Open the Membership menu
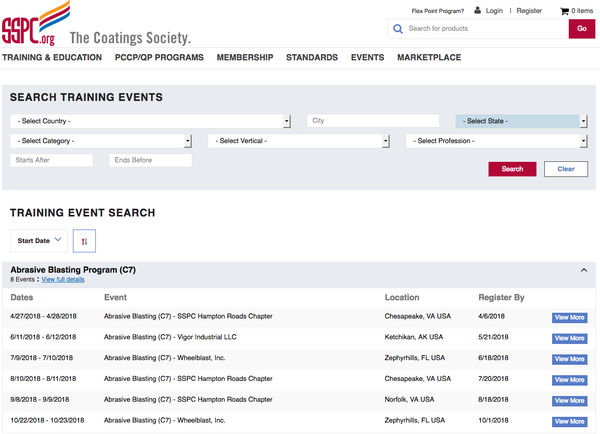600x434 pixels. tap(245, 57)
